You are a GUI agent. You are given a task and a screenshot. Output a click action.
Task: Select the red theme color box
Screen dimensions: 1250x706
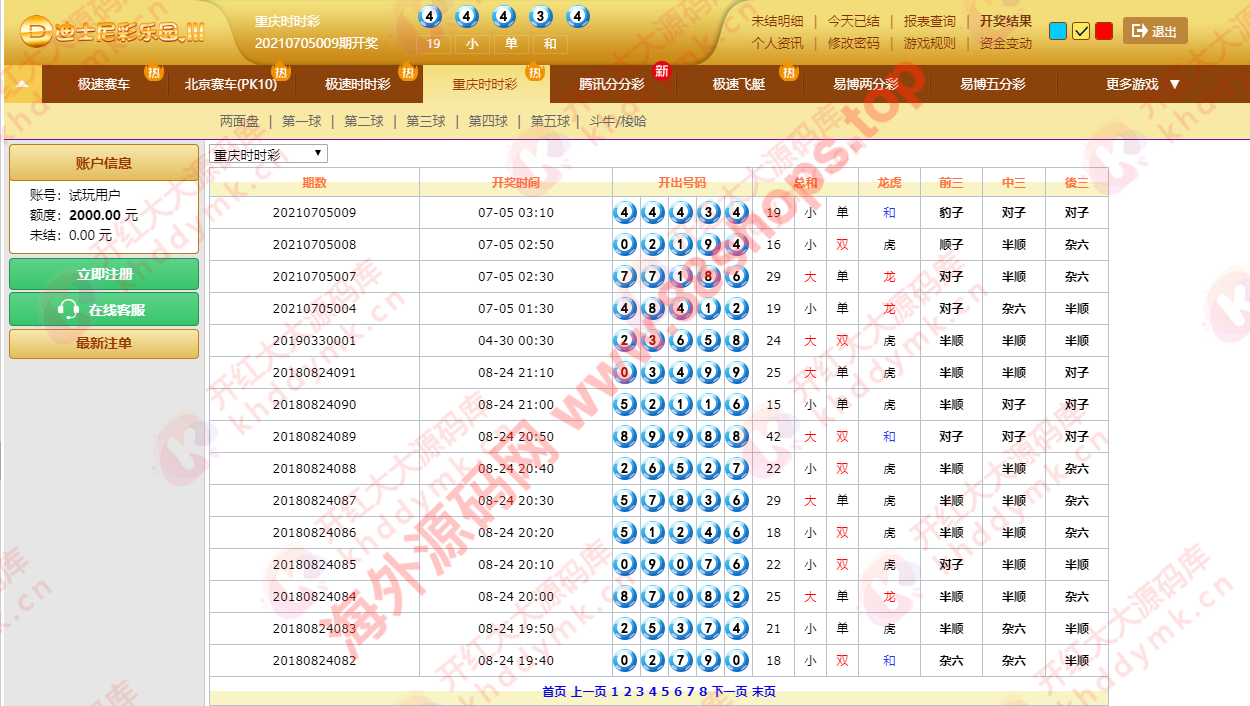click(x=1104, y=31)
